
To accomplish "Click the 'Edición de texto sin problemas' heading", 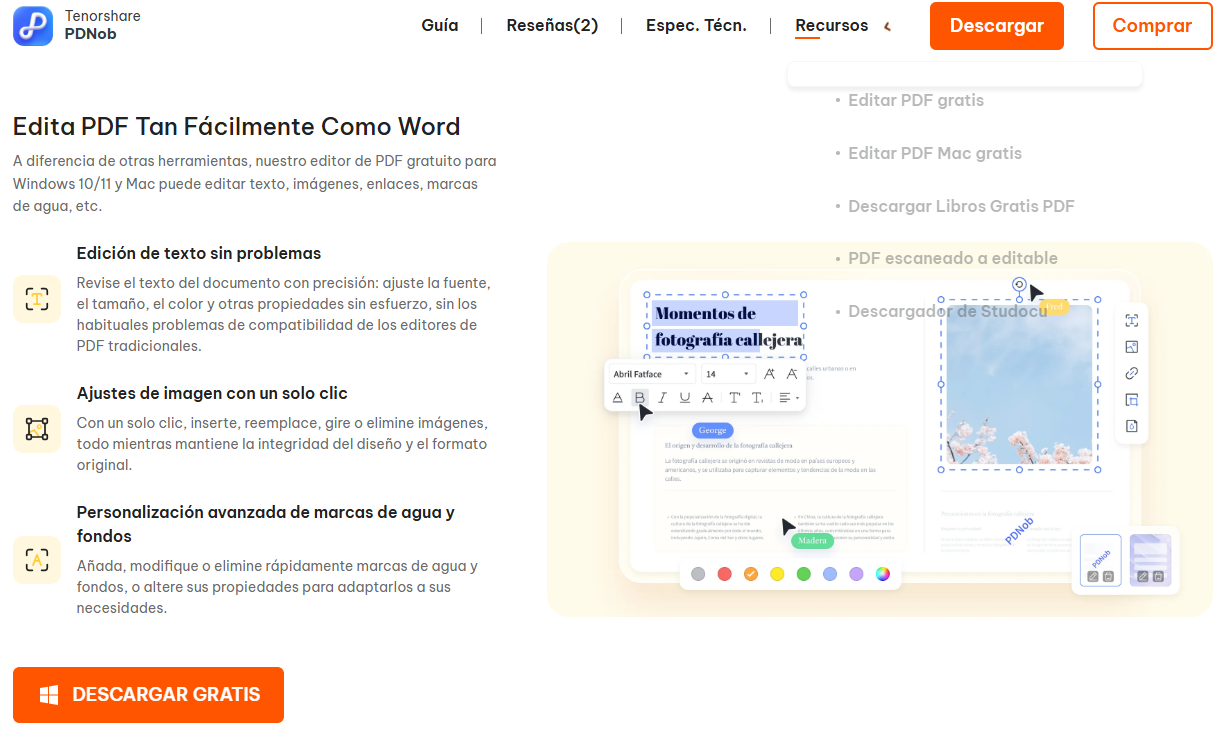I will pos(199,253).
